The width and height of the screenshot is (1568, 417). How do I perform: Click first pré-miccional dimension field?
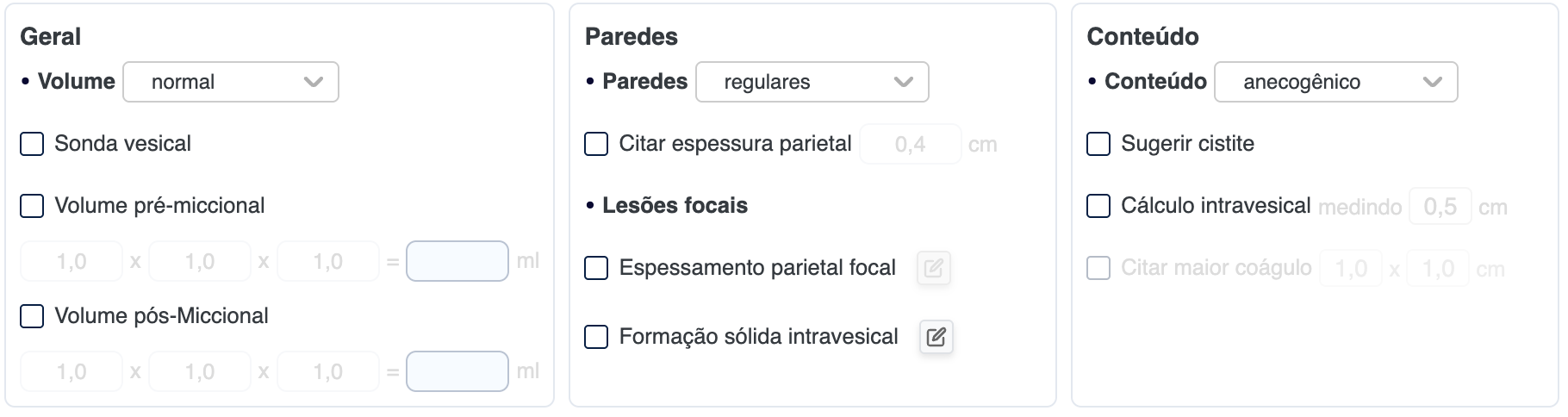(x=72, y=261)
